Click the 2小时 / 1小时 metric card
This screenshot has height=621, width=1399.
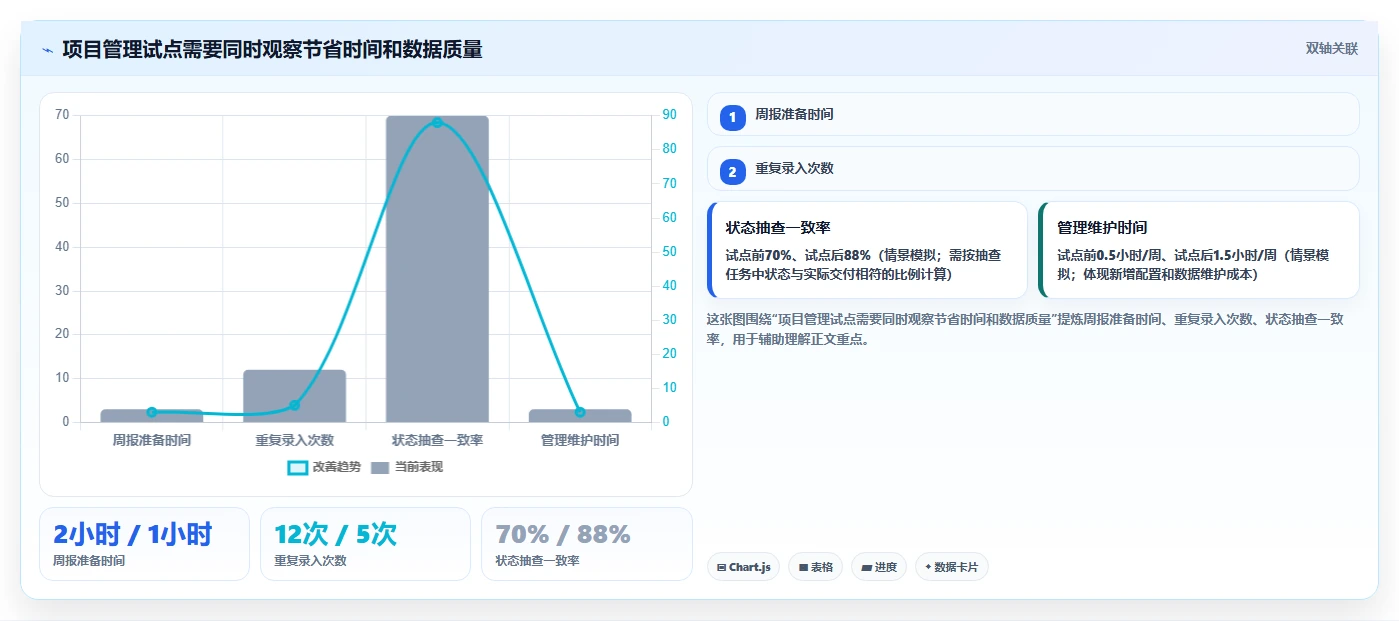tap(144, 544)
